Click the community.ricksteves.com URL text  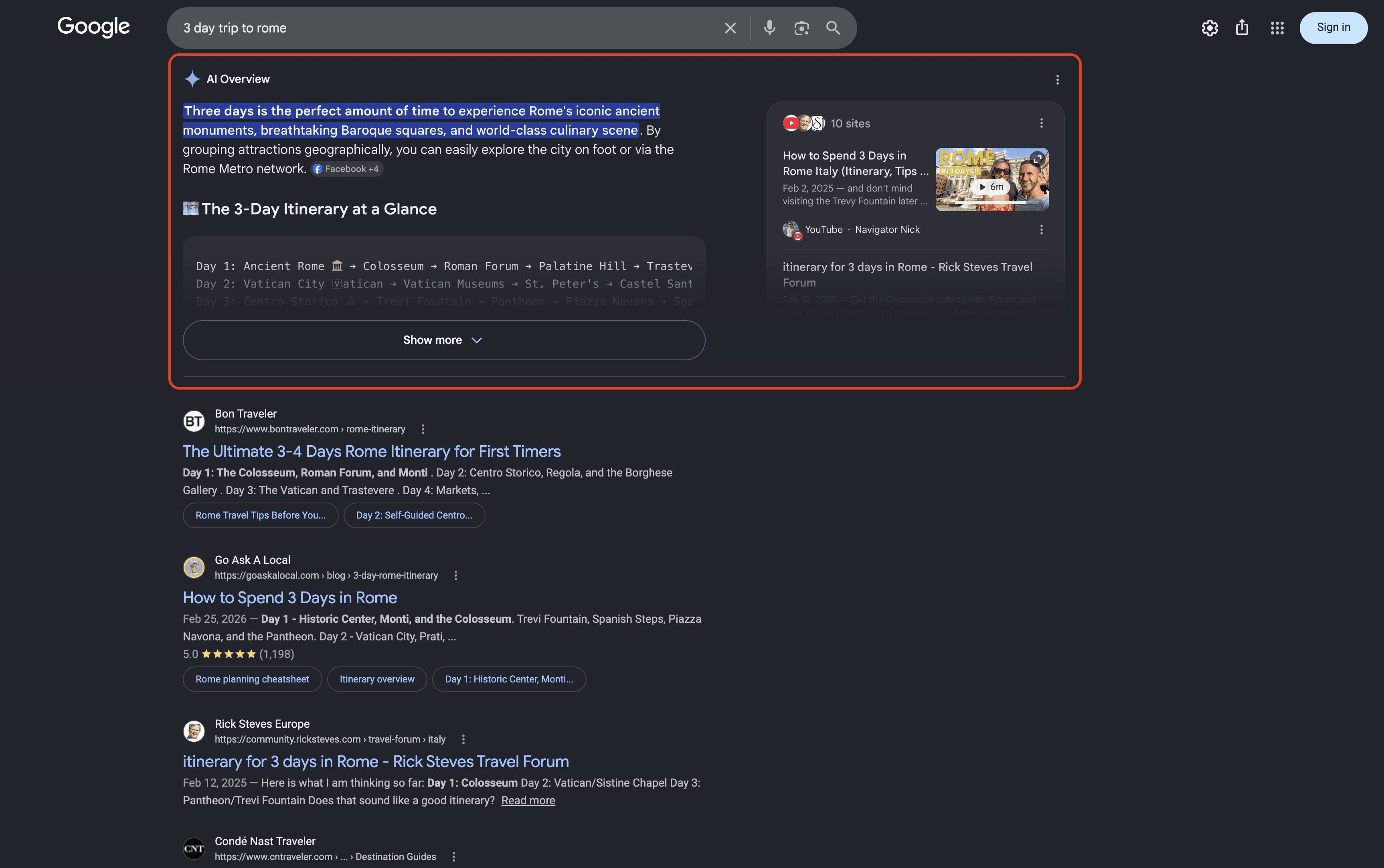(x=330, y=739)
